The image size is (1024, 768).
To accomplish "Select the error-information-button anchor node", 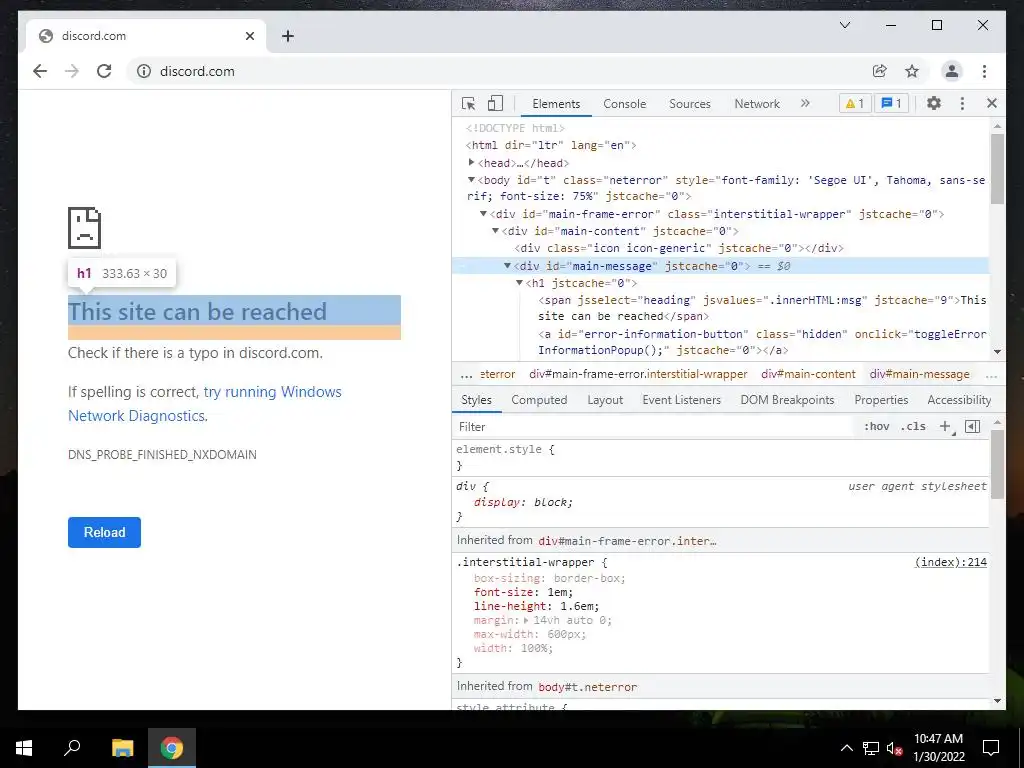I will coord(762,342).
